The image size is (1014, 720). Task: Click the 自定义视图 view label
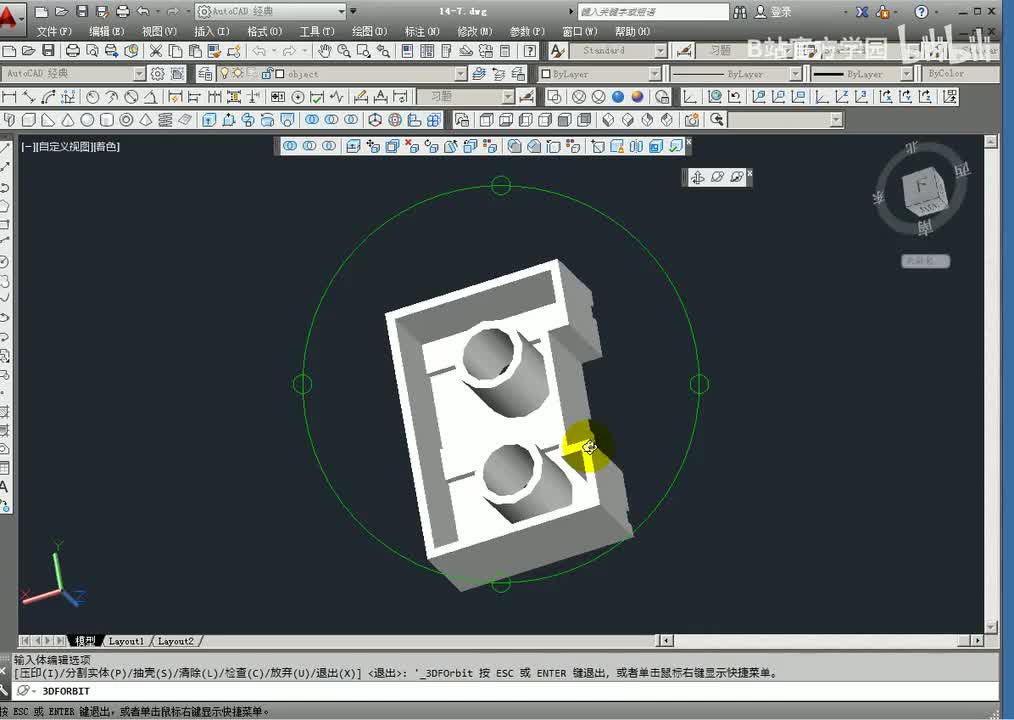[63, 147]
